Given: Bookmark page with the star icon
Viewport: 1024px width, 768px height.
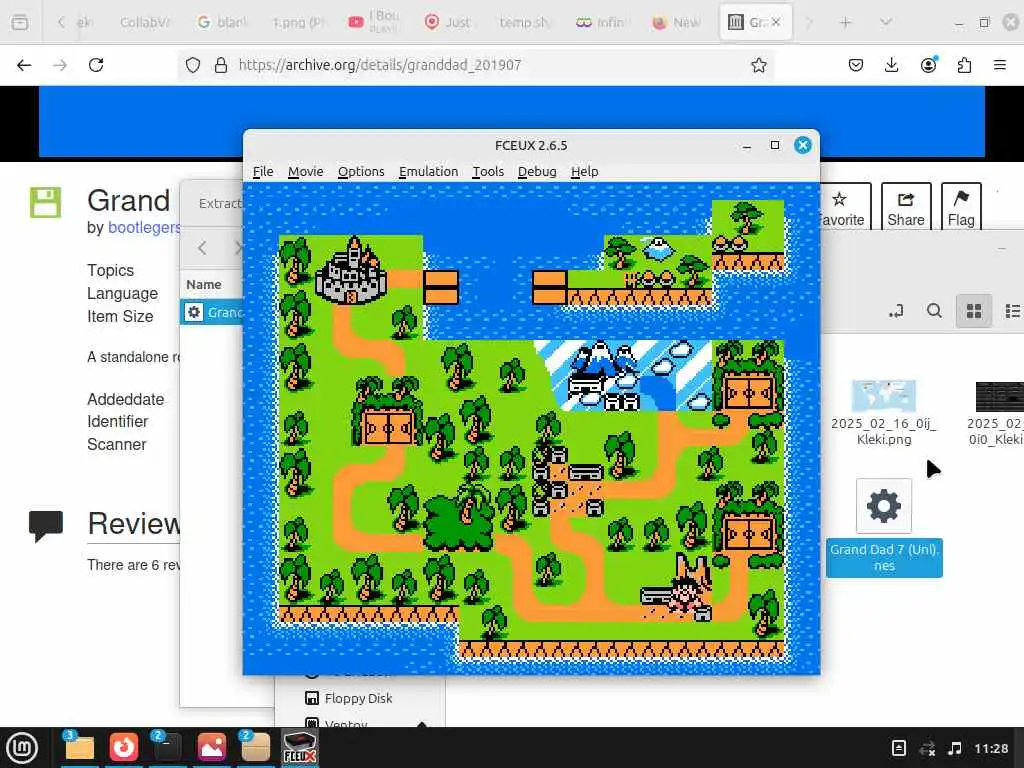Looking at the screenshot, I should click(758, 65).
